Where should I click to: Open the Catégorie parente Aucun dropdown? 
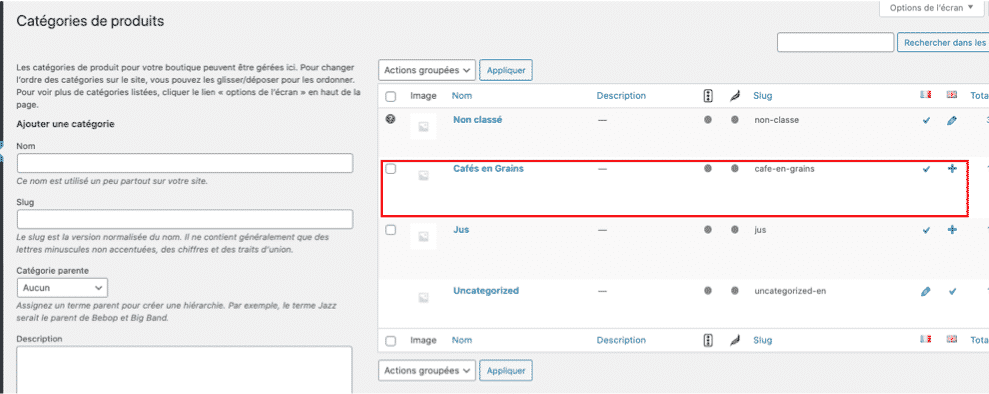pos(62,287)
